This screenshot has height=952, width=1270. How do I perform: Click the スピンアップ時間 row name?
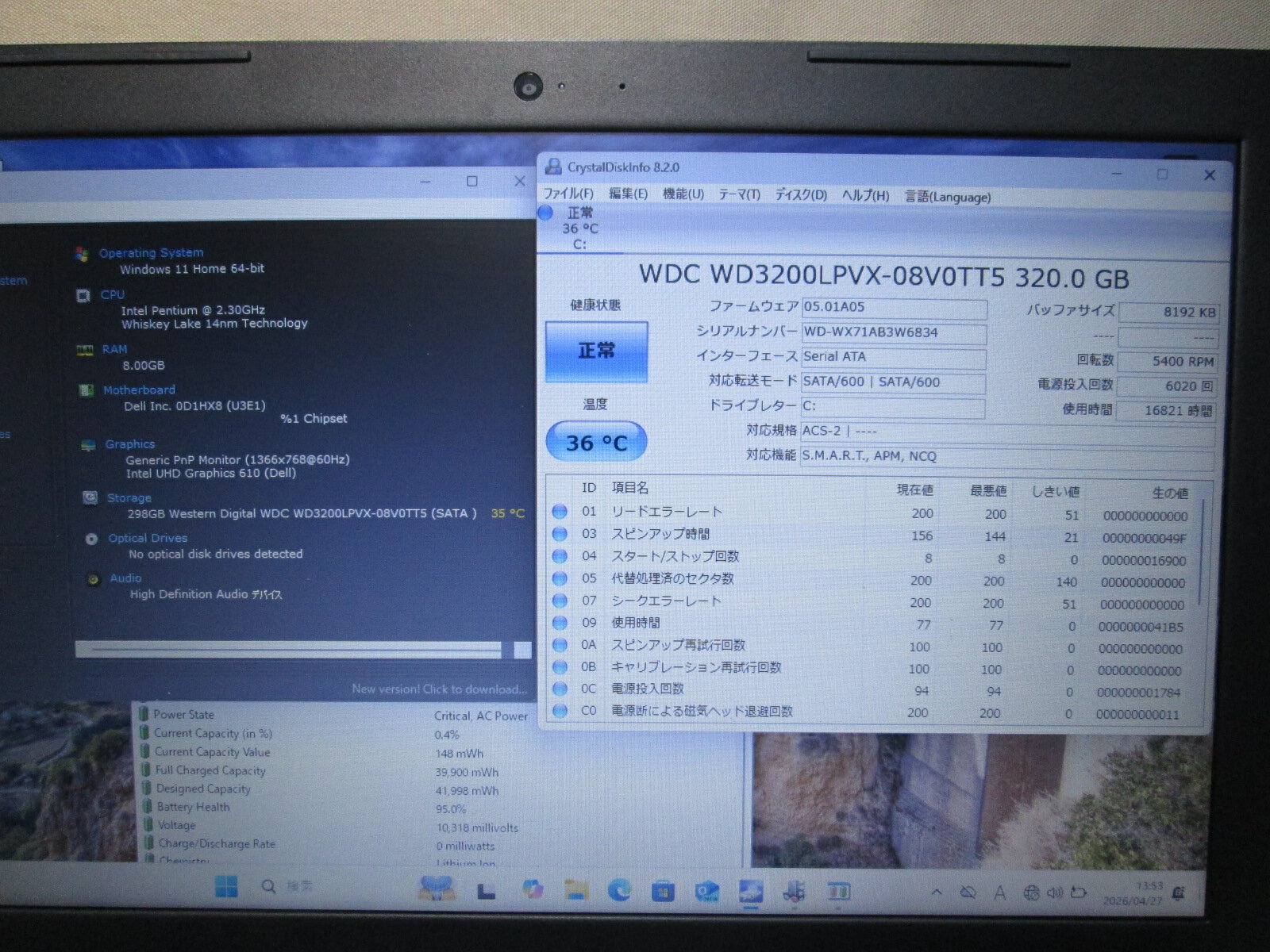pos(660,534)
